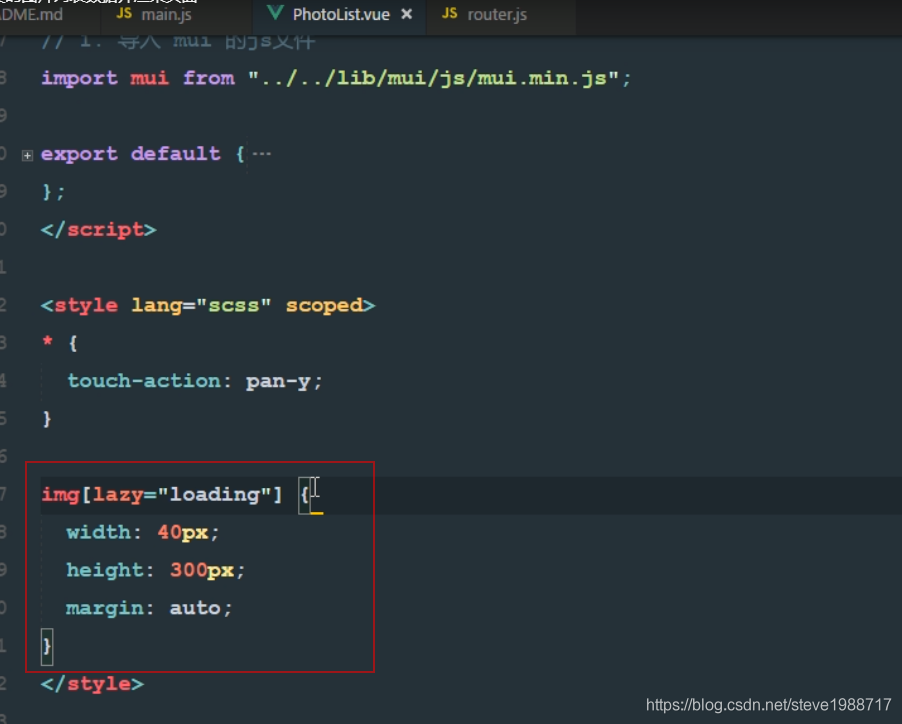
Task: Click the 'export' keyword
Action: click(x=79, y=154)
